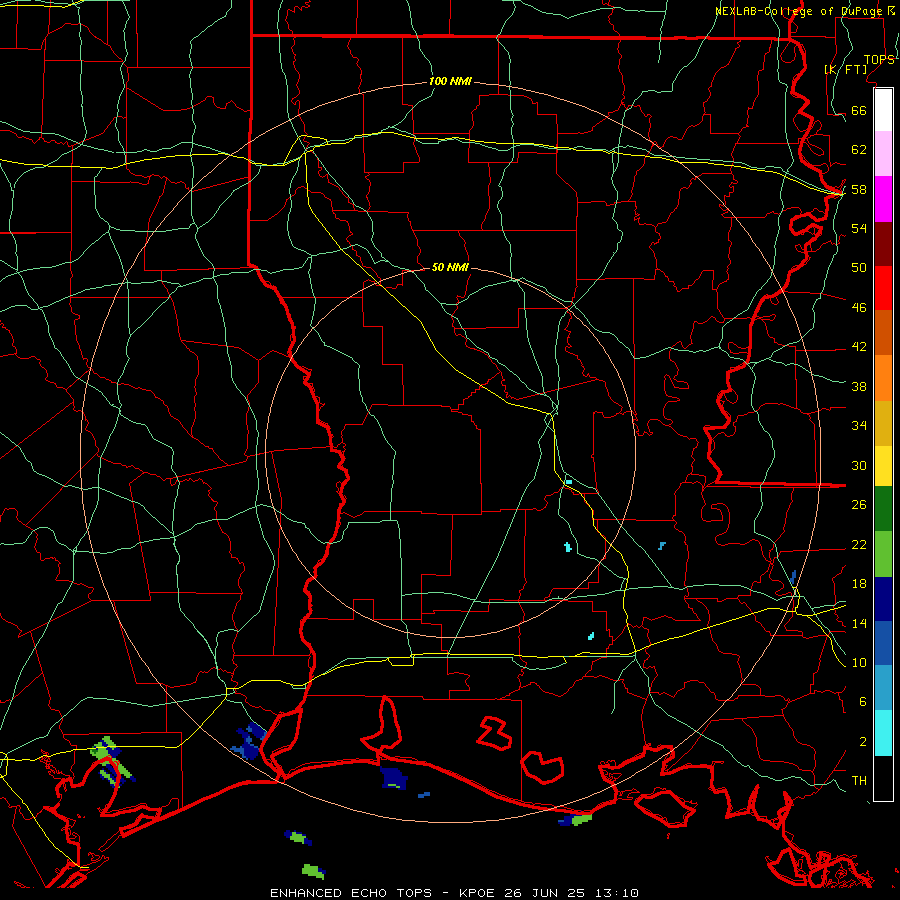
Task: Click the navy echo on the south-central coastline
Action: [394, 778]
